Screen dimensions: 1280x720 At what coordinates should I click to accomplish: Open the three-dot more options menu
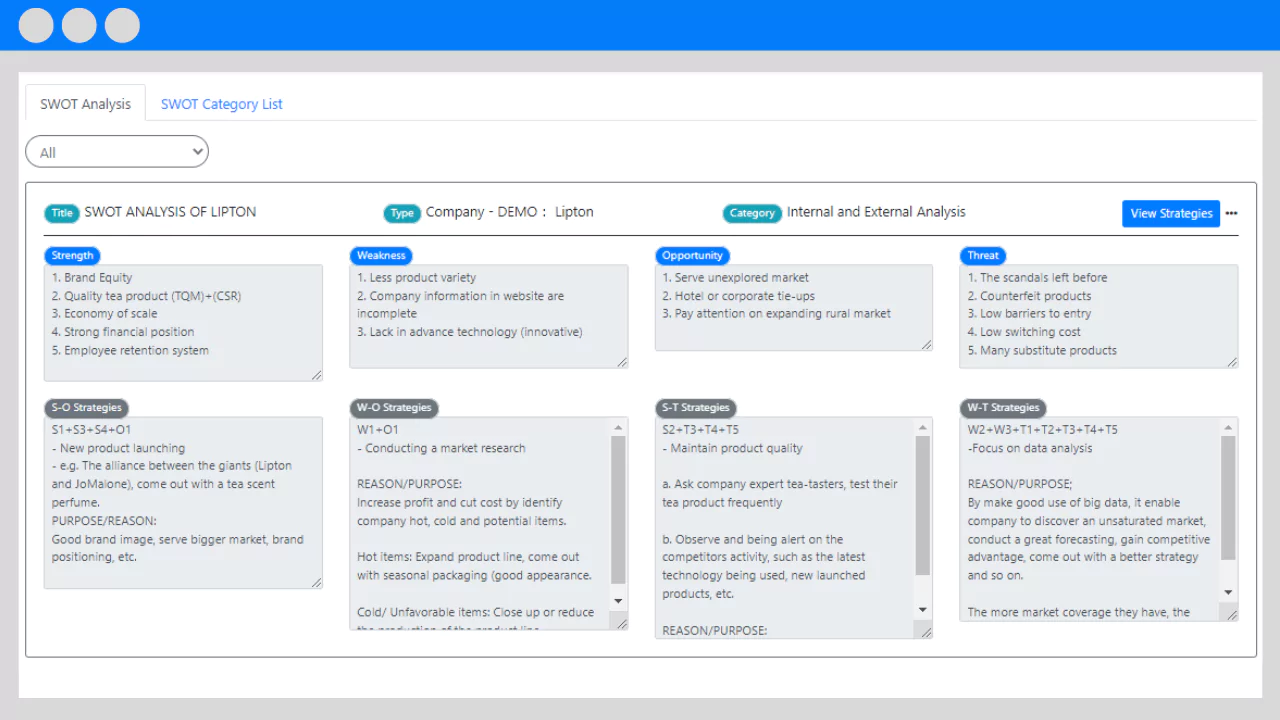coord(1231,213)
